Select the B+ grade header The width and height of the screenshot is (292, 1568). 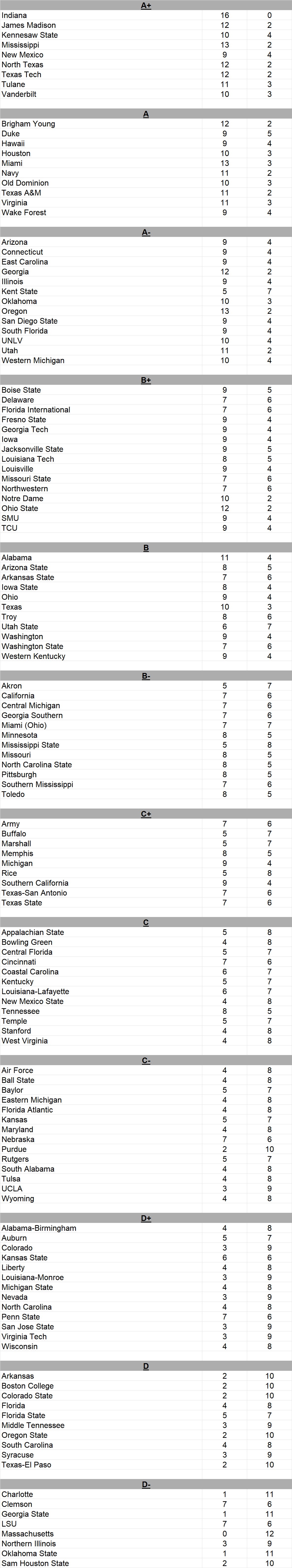[146, 380]
